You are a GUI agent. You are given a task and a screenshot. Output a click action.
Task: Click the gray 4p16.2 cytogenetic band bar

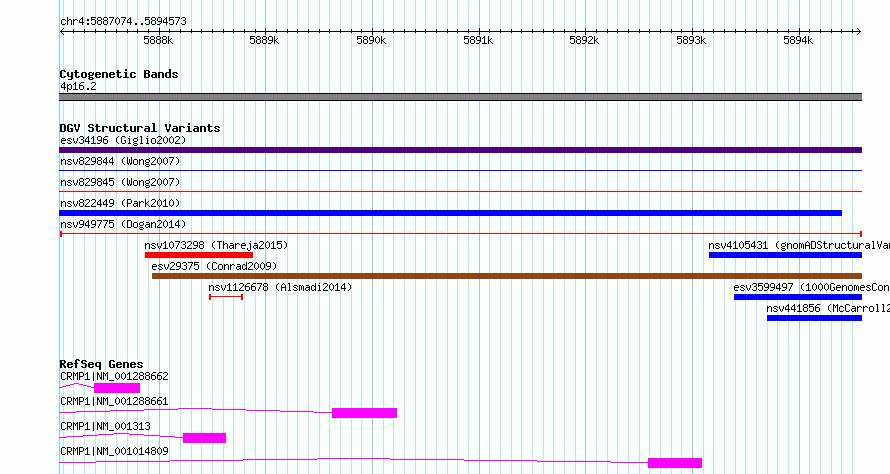pos(460,97)
